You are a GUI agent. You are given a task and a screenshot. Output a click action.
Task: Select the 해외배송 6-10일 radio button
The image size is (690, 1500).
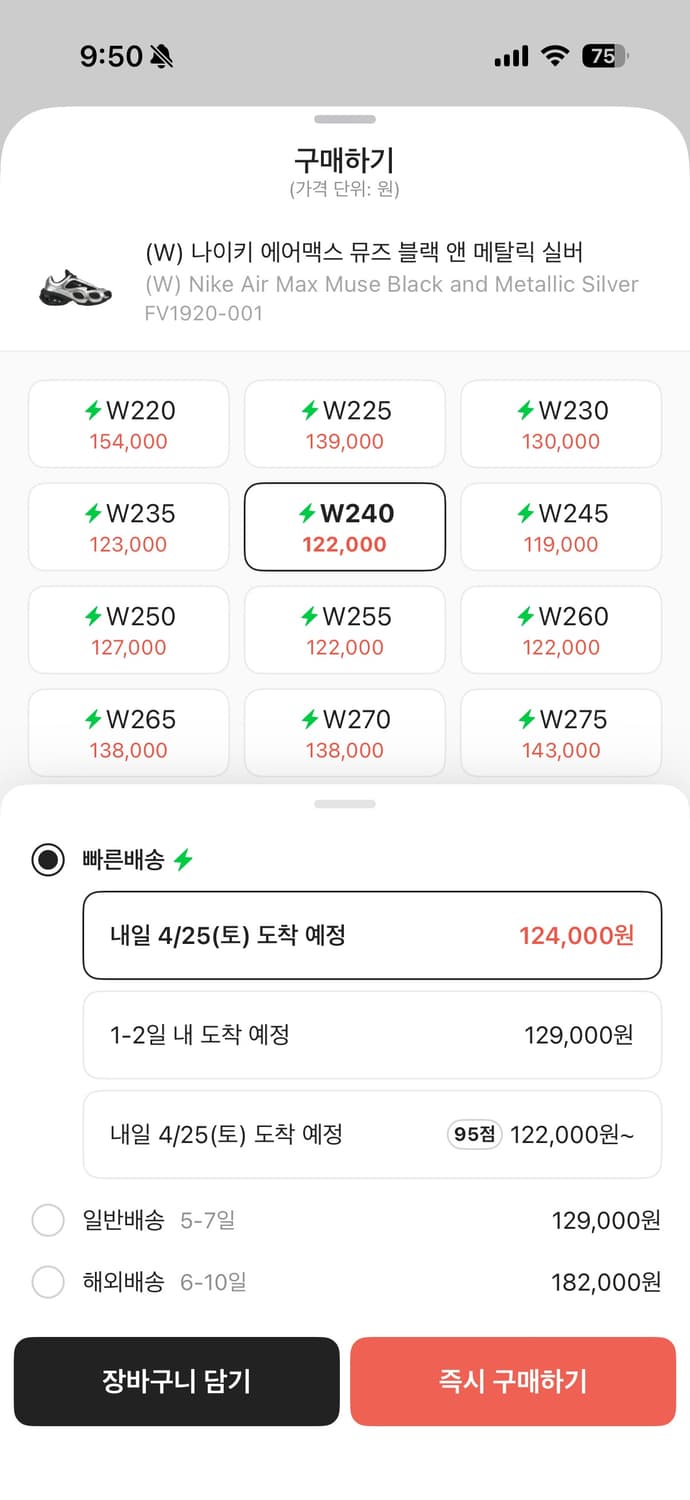[48, 1282]
